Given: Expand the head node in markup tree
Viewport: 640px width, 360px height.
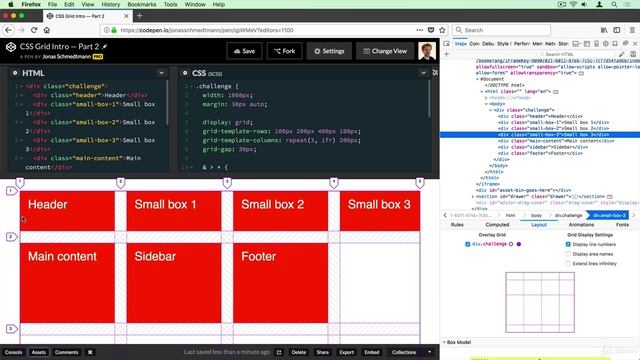Looking at the screenshot, I should coord(486,98).
